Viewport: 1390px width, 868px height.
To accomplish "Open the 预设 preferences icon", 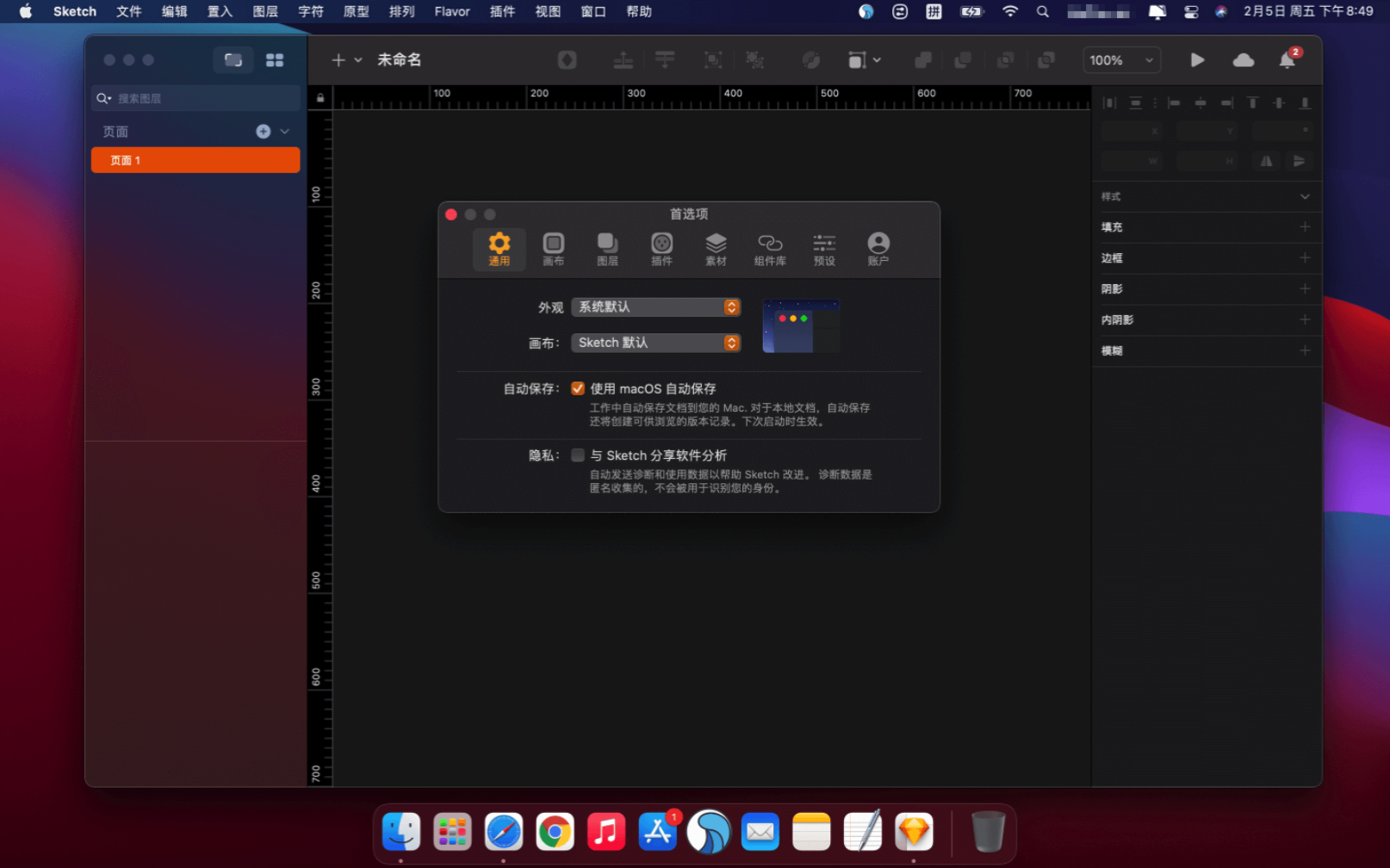I will 824,249.
